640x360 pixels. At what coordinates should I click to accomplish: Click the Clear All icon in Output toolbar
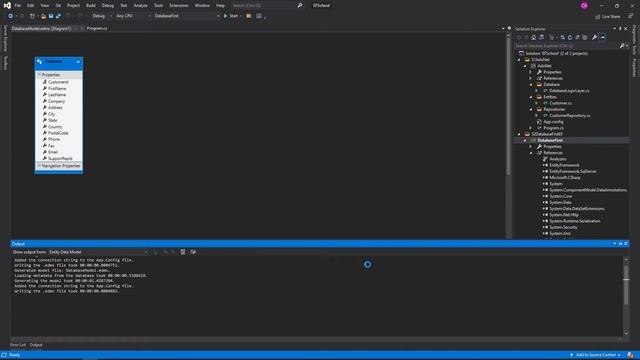(183, 252)
